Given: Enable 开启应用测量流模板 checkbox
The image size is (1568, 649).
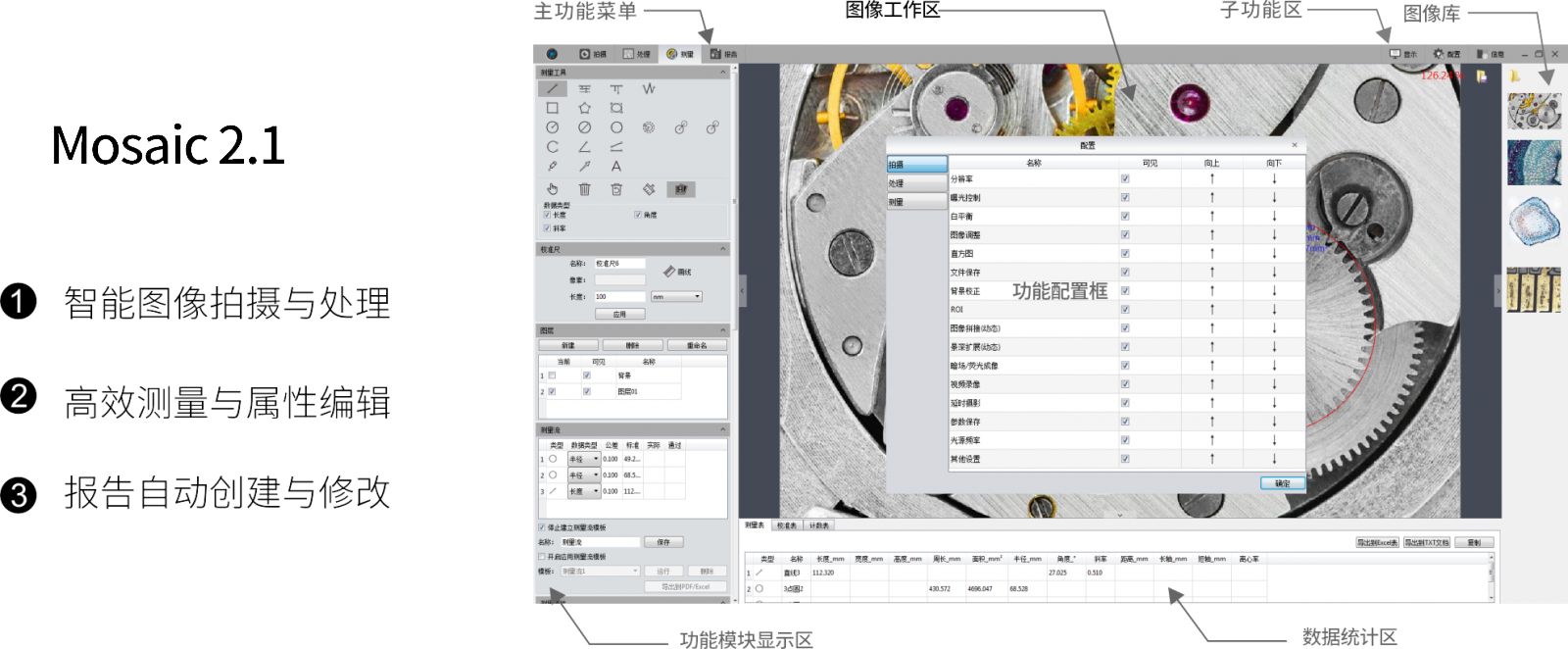Looking at the screenshot, I should tap(541, 557).
